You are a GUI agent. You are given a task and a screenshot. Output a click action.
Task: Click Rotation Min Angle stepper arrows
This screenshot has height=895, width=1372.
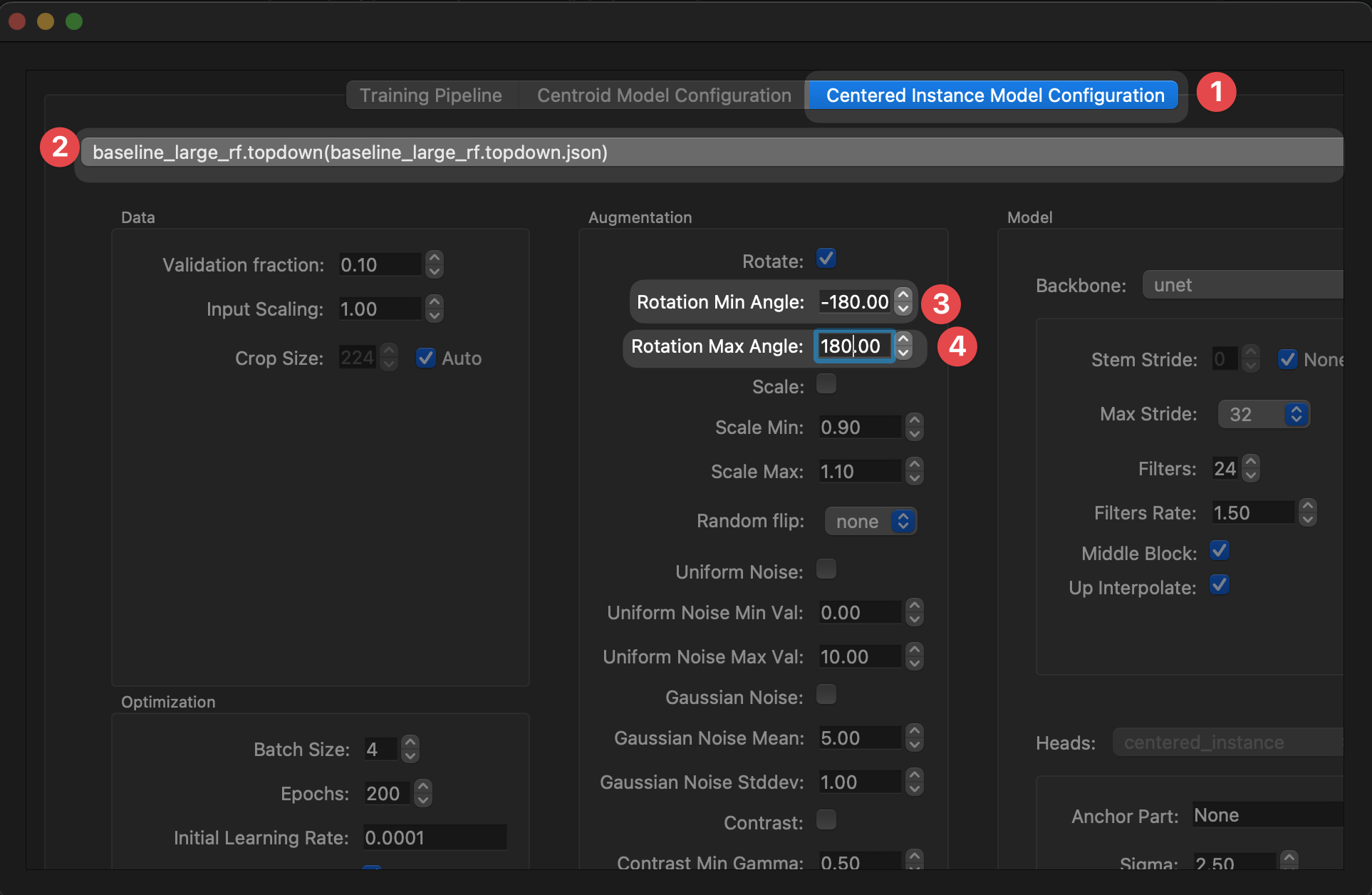(x=903, y=301)
